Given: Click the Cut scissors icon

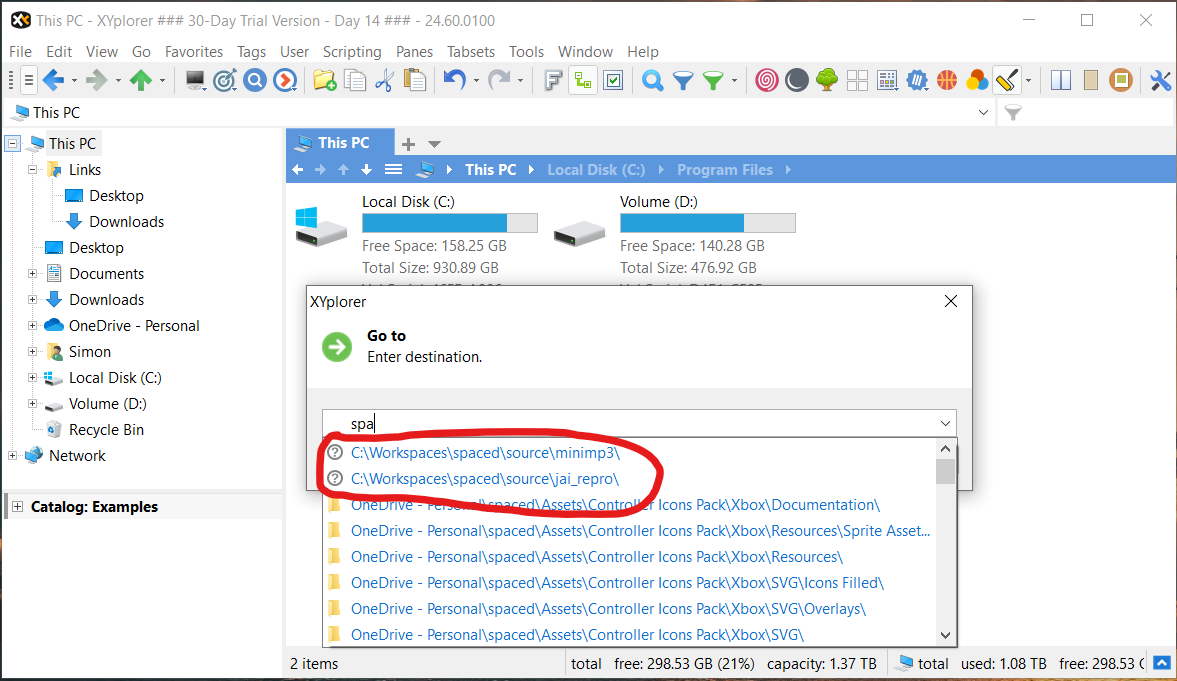Looking at the screenshot, I should click(x=384, y=81).
